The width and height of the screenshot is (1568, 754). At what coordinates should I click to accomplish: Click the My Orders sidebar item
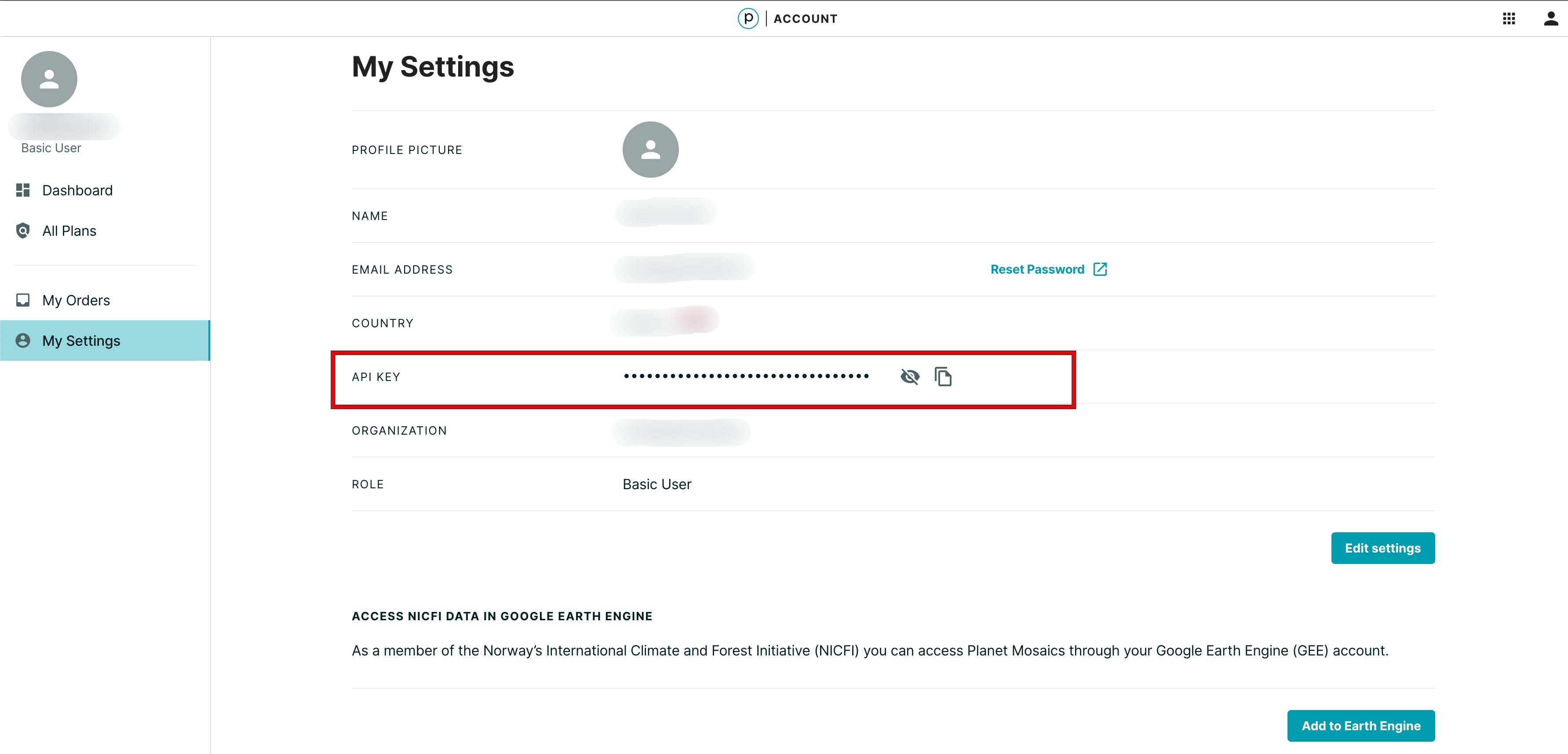(x=76, y=299)
